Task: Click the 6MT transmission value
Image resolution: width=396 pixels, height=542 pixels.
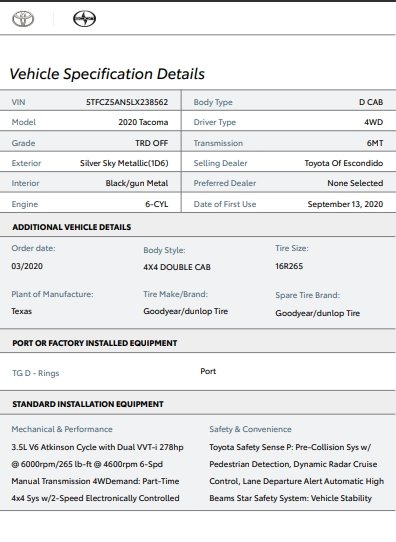Action: [375, 143]
